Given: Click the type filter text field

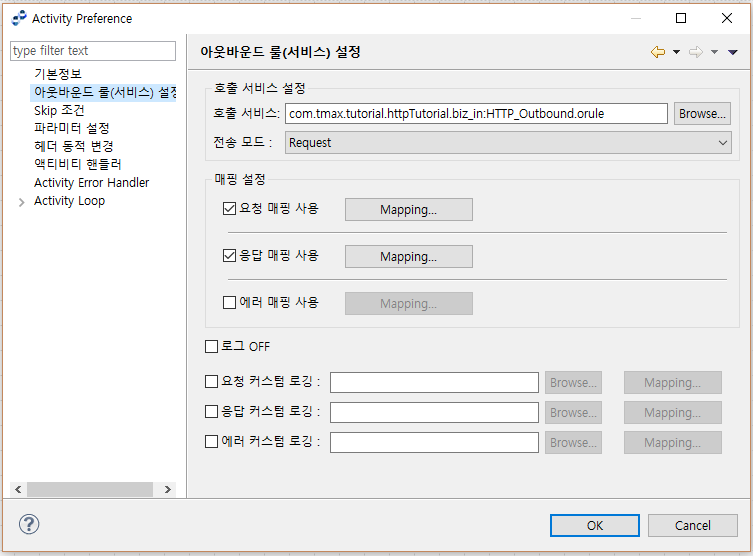Looking at the screenshot, I should 92,51.
